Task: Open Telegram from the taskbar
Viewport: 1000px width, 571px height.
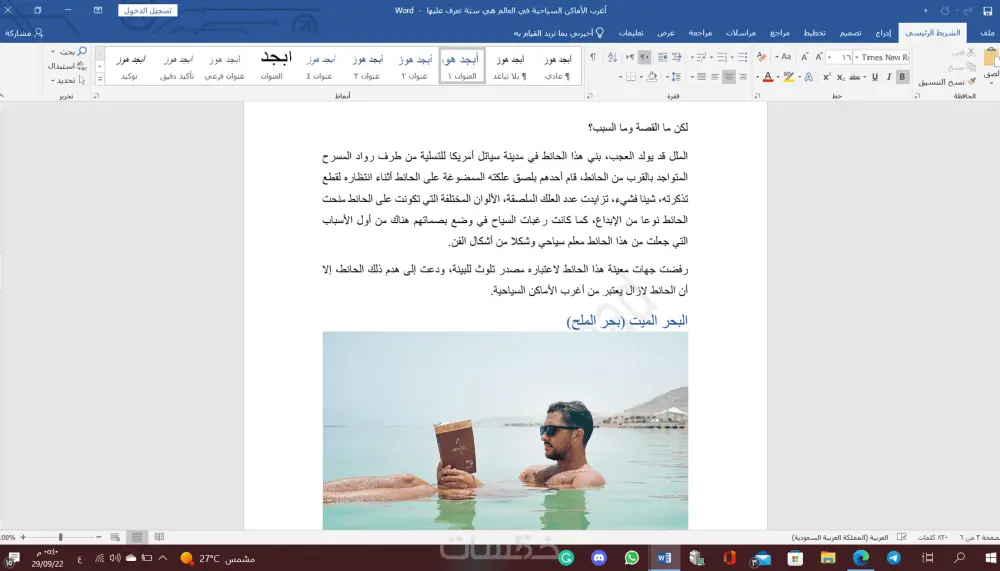Action: (x=893, y=558)
